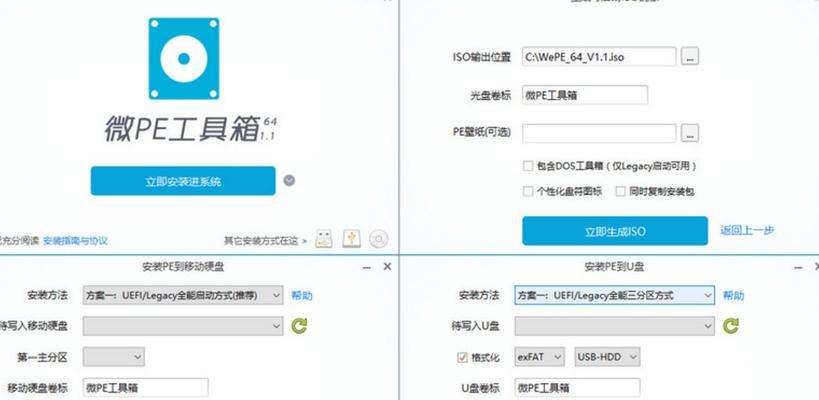Enable the personalized drive icon checkbox

[x=528, y=191]
